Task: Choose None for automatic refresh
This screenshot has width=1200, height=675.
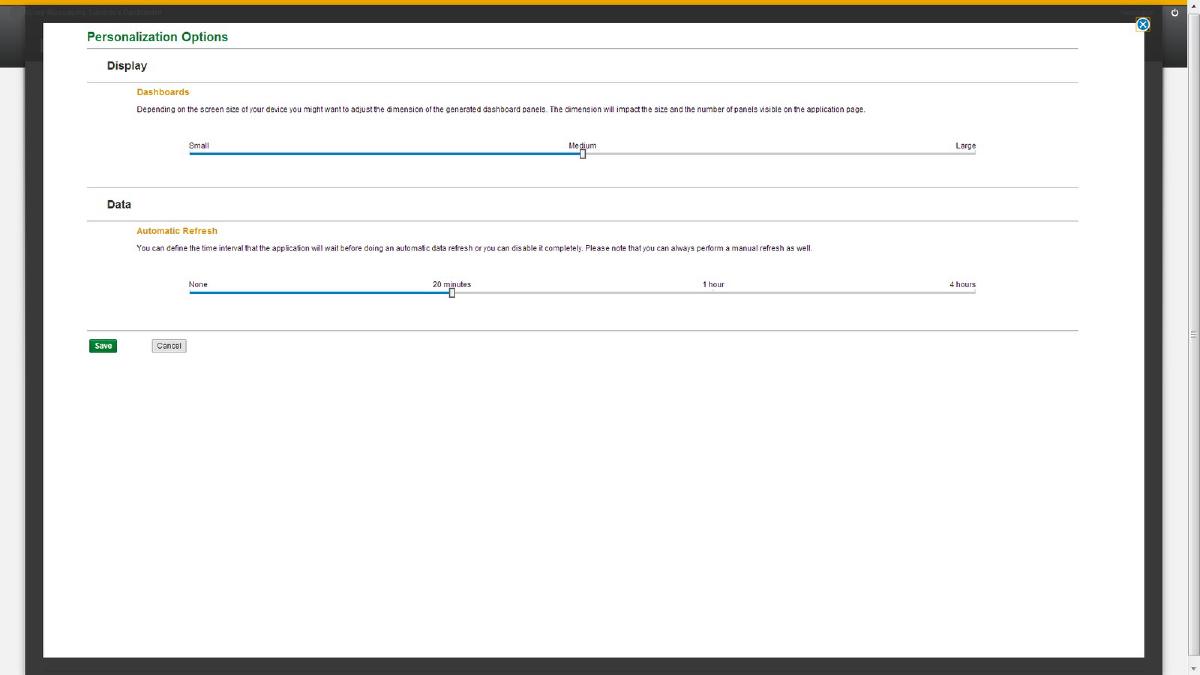Action: tap(198, 285)
